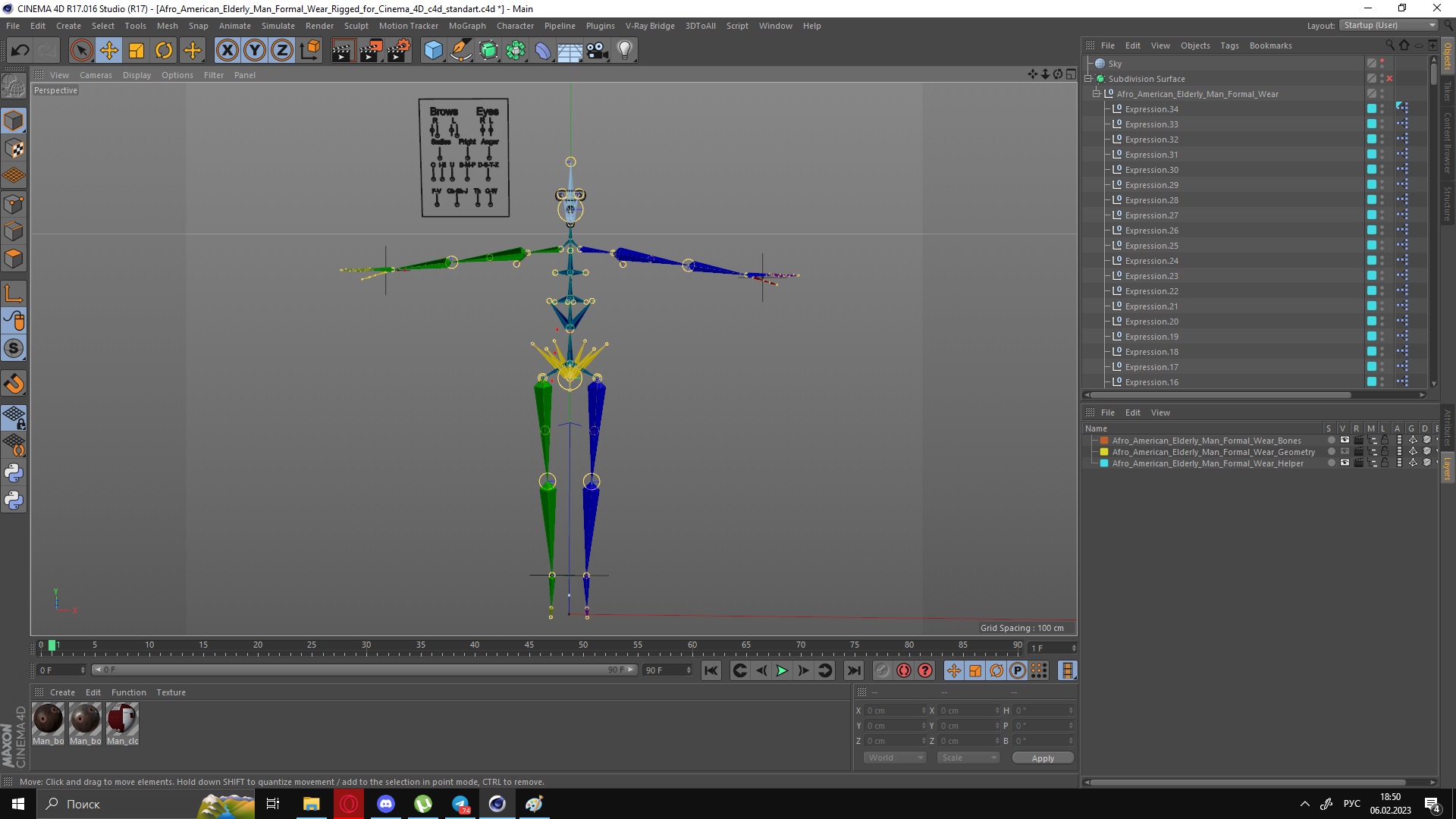
Task: Toggle the X axis lock
Action: pyautogui.click(x=227, y=51)
